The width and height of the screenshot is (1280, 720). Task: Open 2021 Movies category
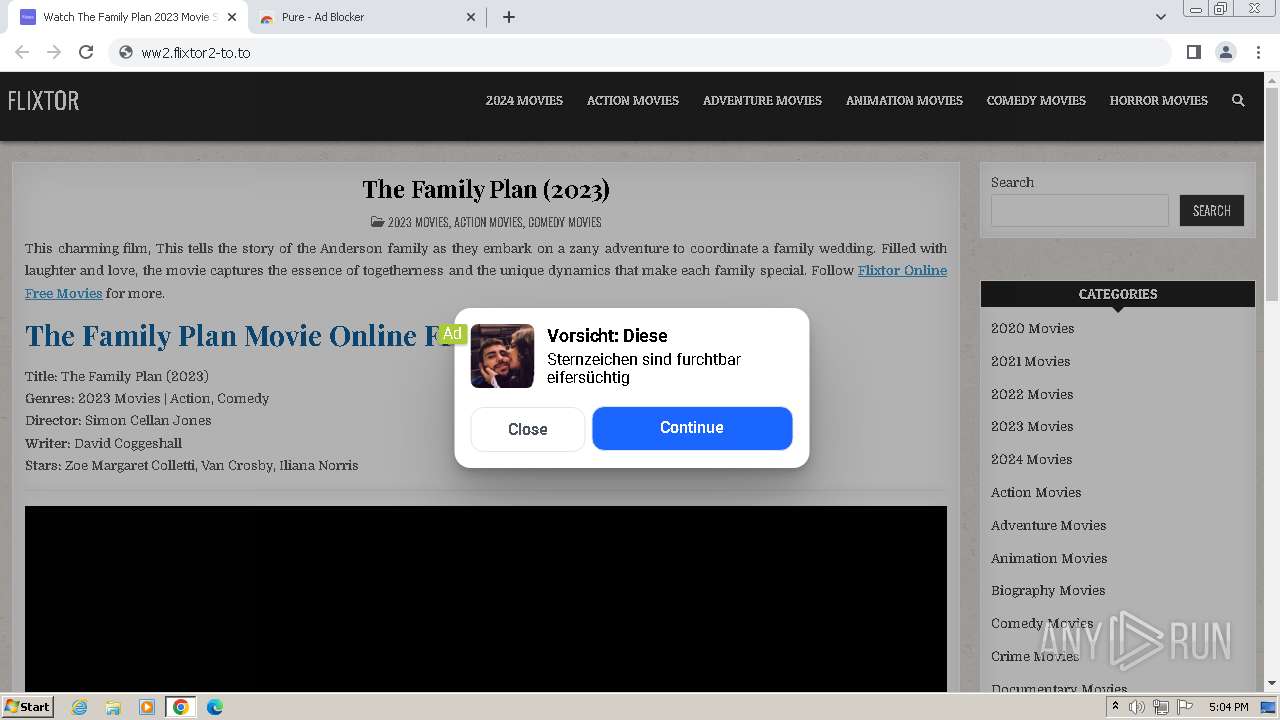[1030, 361]
